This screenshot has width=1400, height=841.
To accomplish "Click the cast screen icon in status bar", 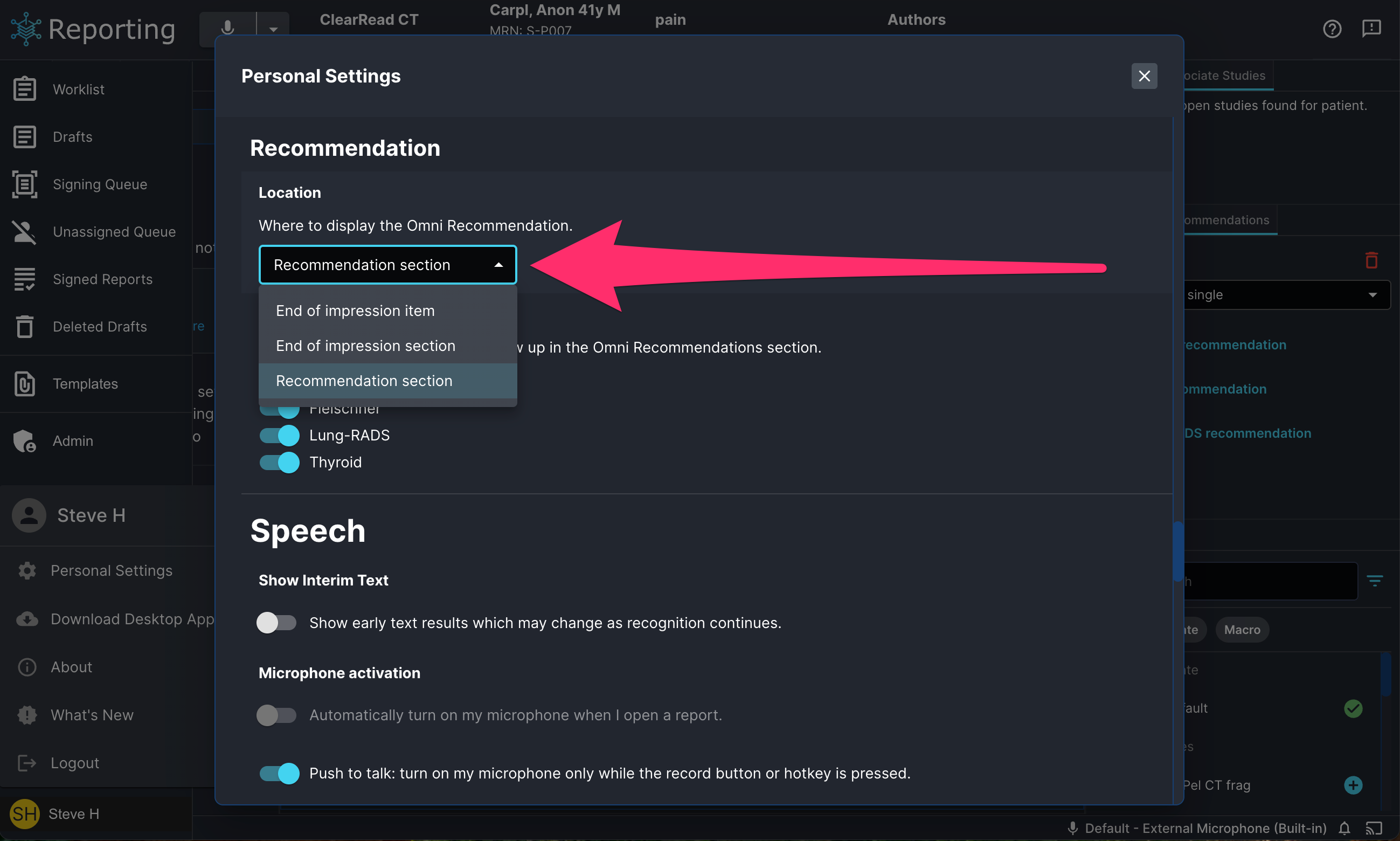I will point(1374,829).
